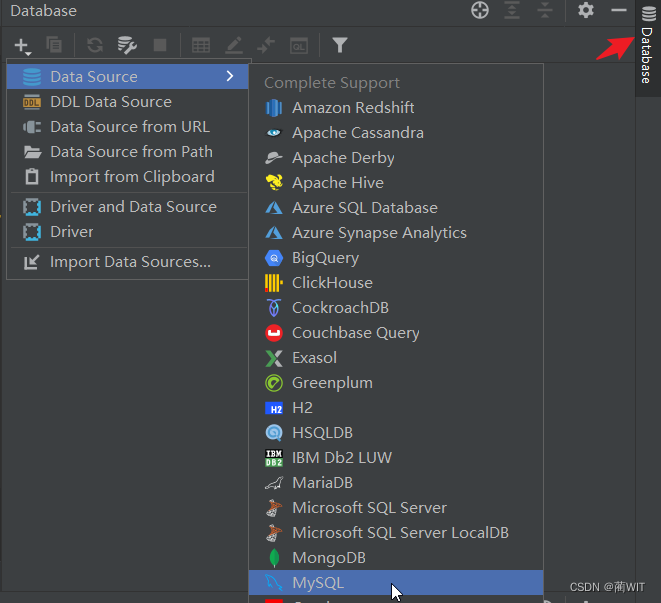Select Apache Cassandra
The height and width of the screenshot is (603, 661).
[x=396, y=133]
